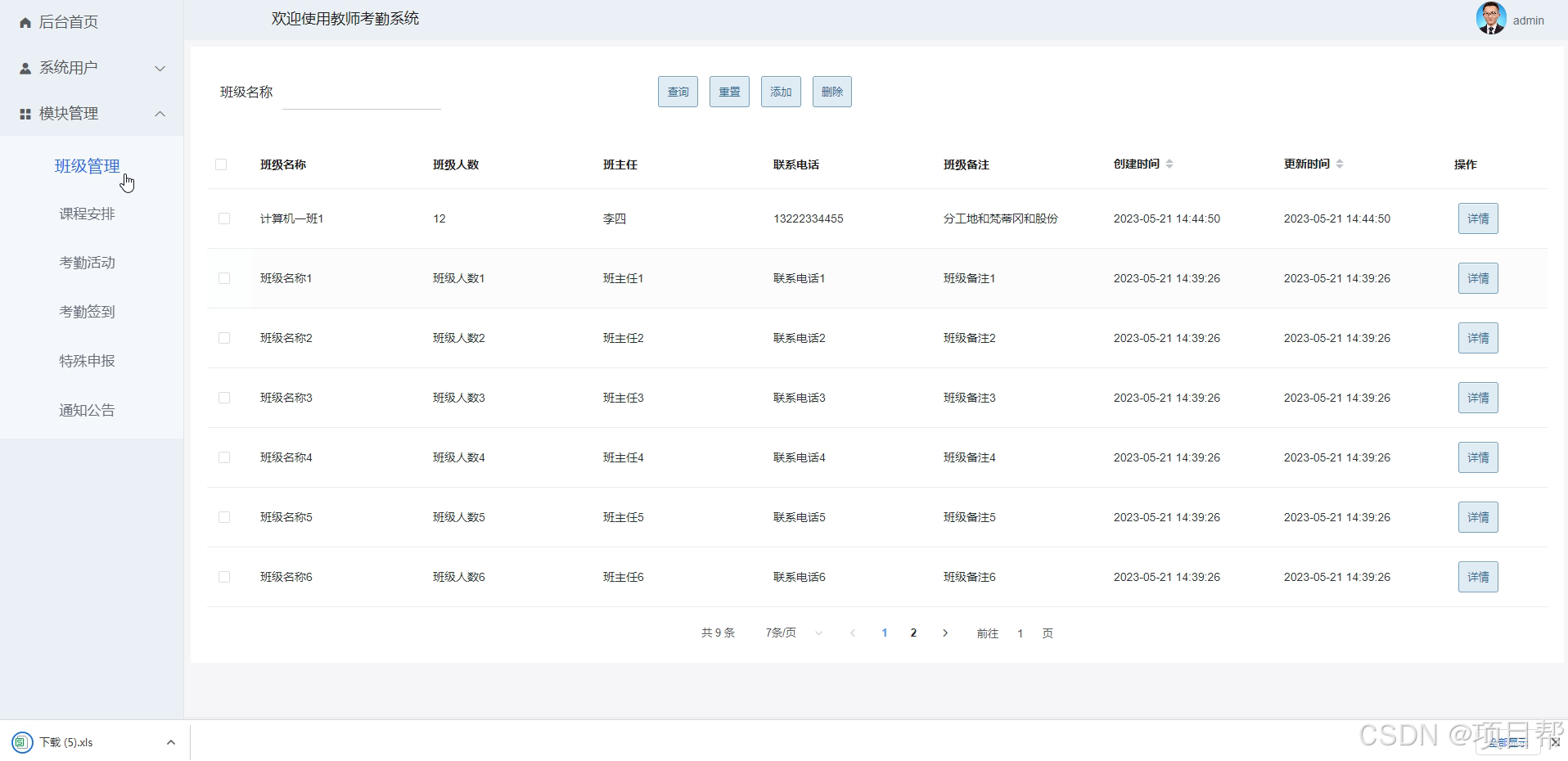1568x761 pixels.
Task: Click cell 联系电话5
Action: point(800,517)
